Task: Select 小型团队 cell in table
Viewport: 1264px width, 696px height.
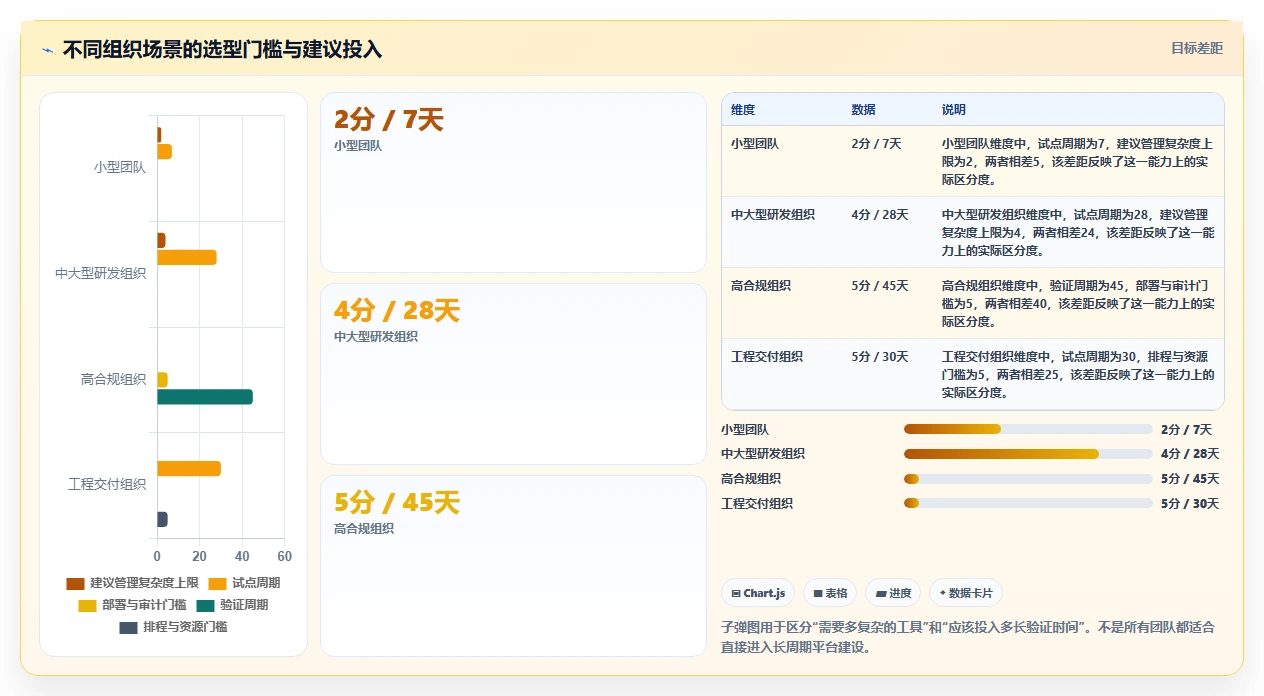Action: coord(755,144)
